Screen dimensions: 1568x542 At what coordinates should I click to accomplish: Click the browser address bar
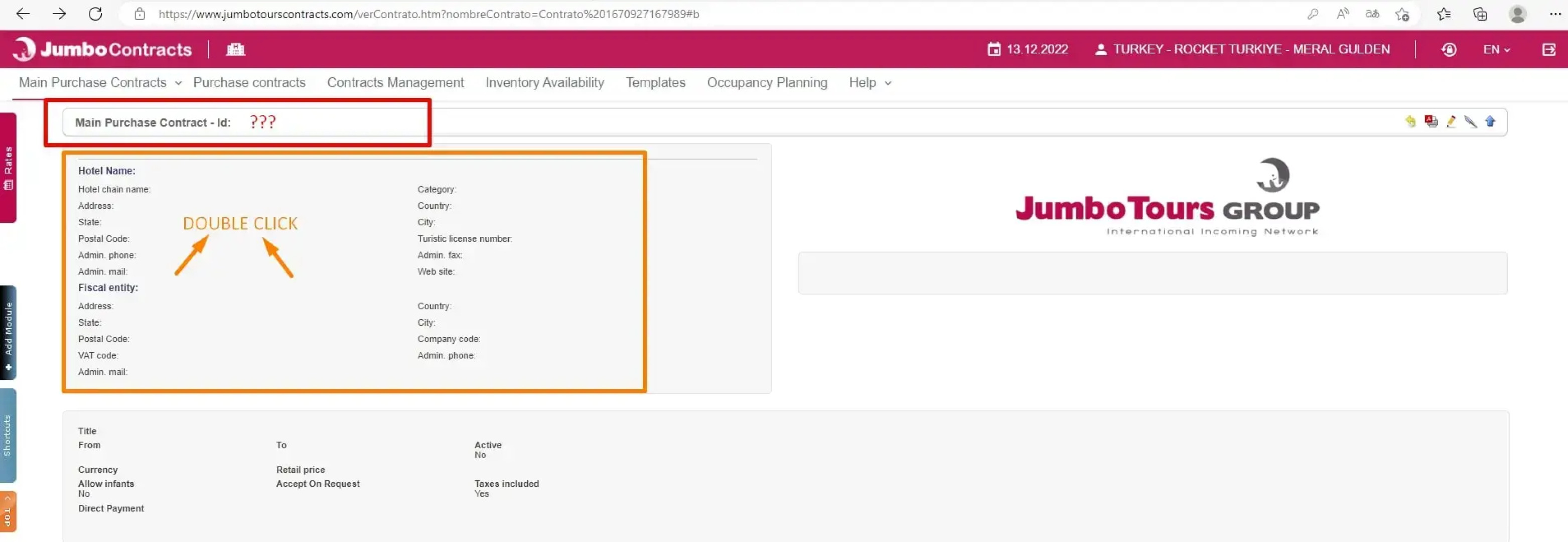[x=426, y=14]
